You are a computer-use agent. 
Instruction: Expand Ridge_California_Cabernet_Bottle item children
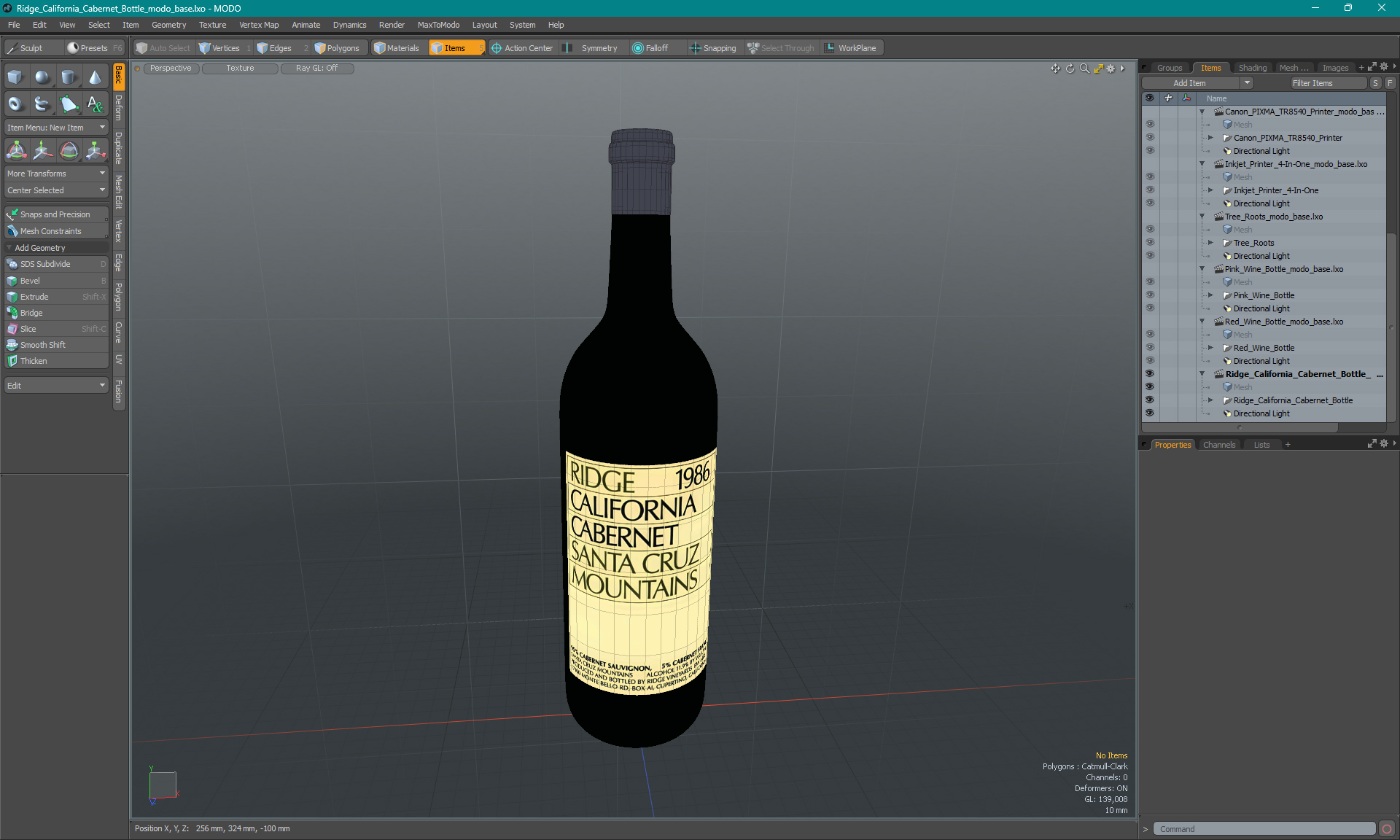[x=1210, y=400]
